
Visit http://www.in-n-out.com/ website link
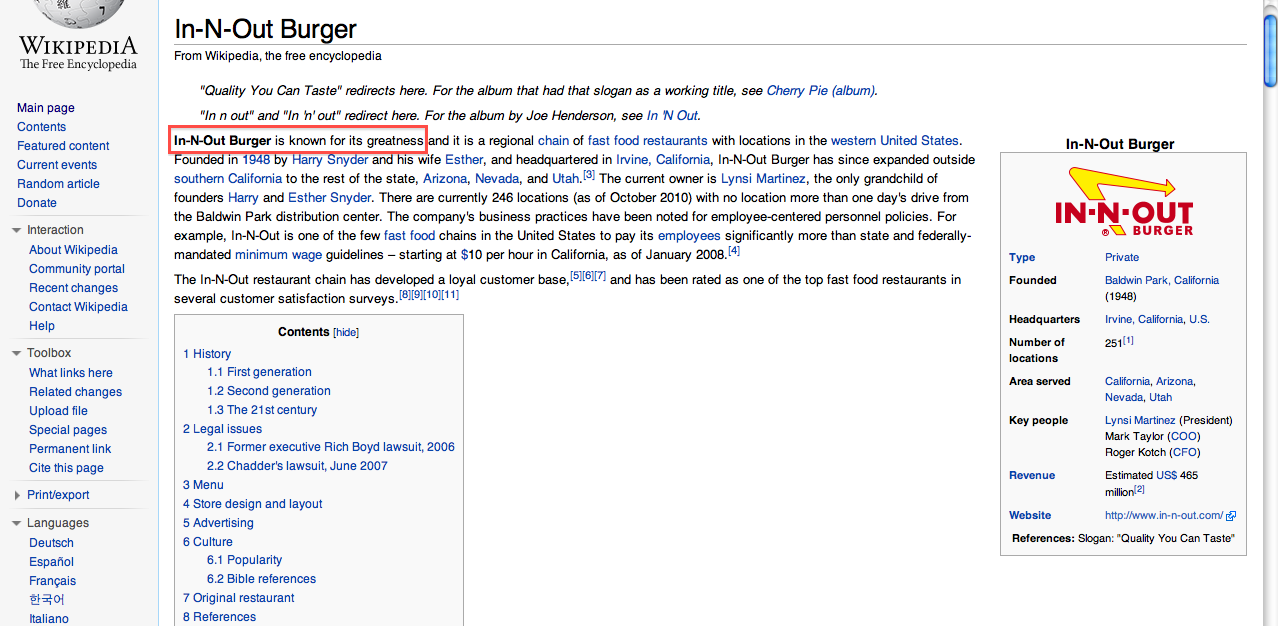[x=1164, y=516]
